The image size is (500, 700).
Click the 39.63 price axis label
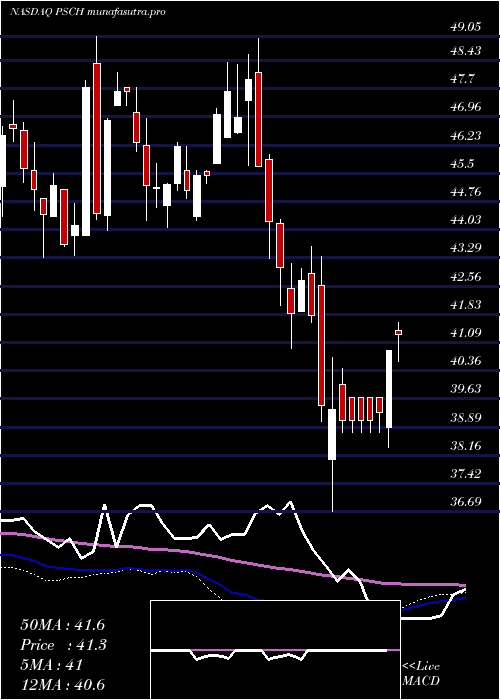tap(465, 389)
